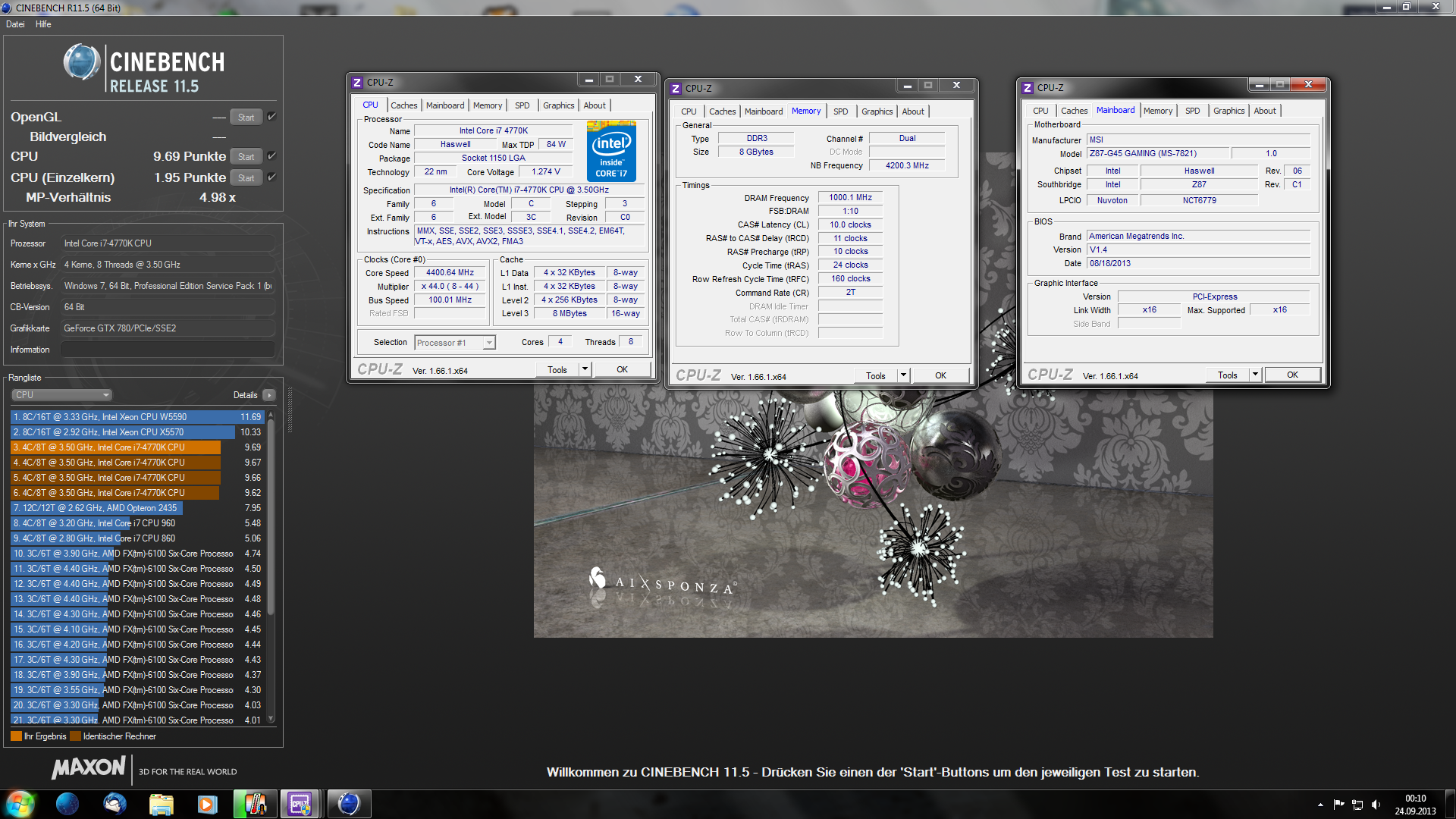Click the Core Speed value 4400.64 MHz
Image resolution: width=1456 pixels, height=819 pixels.
450,273
